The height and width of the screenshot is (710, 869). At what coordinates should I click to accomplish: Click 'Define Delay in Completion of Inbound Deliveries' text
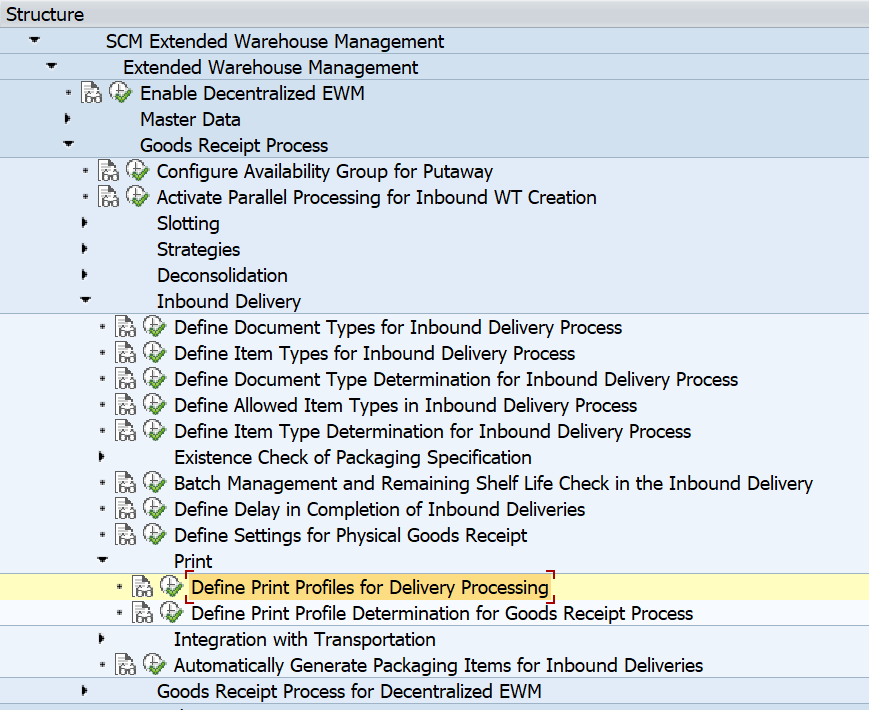click(380, 509)
